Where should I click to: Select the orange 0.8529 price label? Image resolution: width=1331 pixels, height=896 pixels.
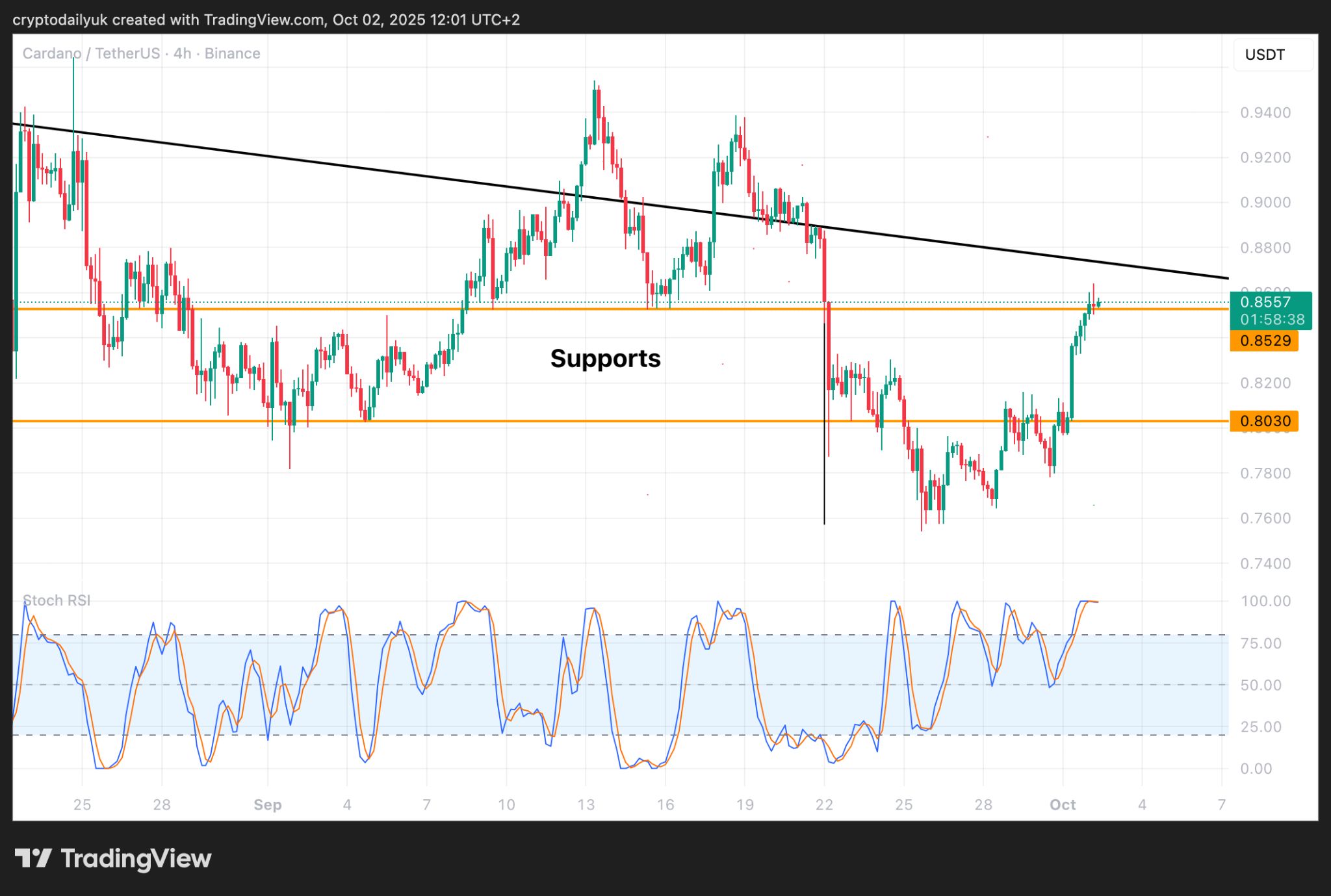tap(1264, 340)
